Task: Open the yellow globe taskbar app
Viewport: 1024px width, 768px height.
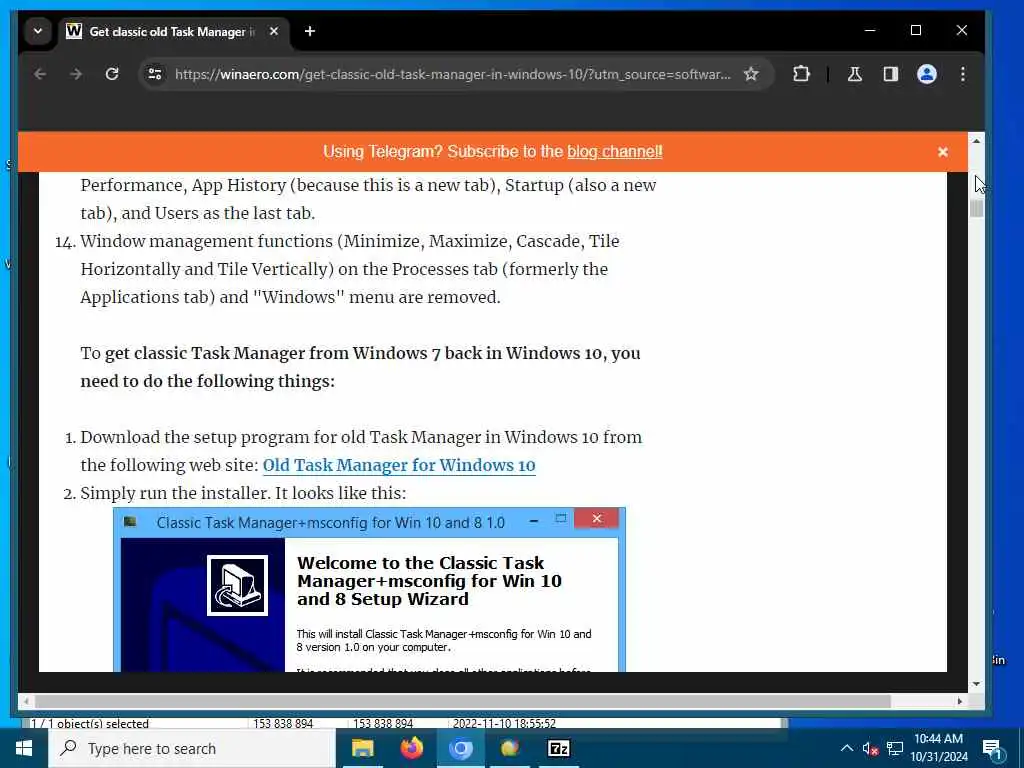Action: (509, 748)
